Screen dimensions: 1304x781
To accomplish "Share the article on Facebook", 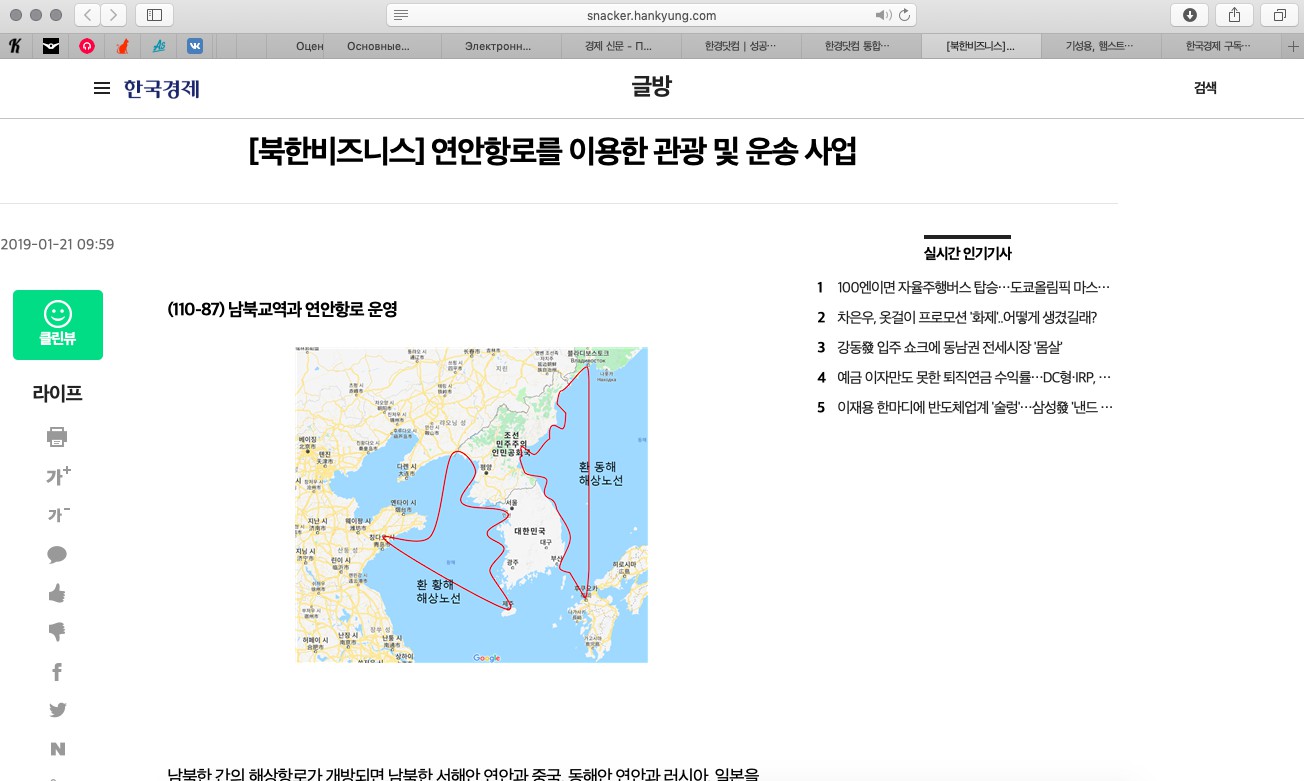I will 57,672.
